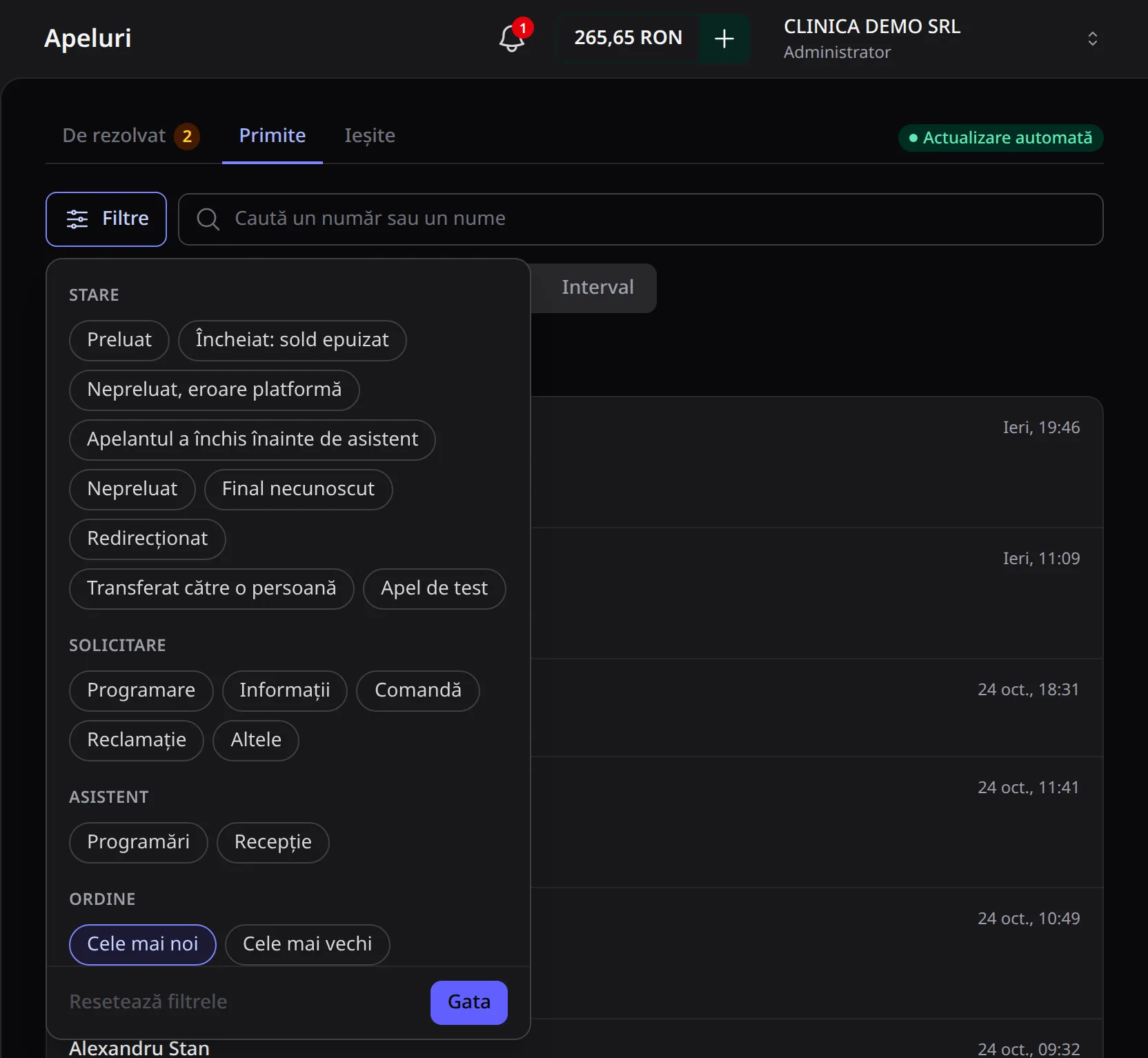Toggle Actualizare automată indicator
Image resolution: width=1148 pixels, height=1058 pixels.
tap(1000, 138)
